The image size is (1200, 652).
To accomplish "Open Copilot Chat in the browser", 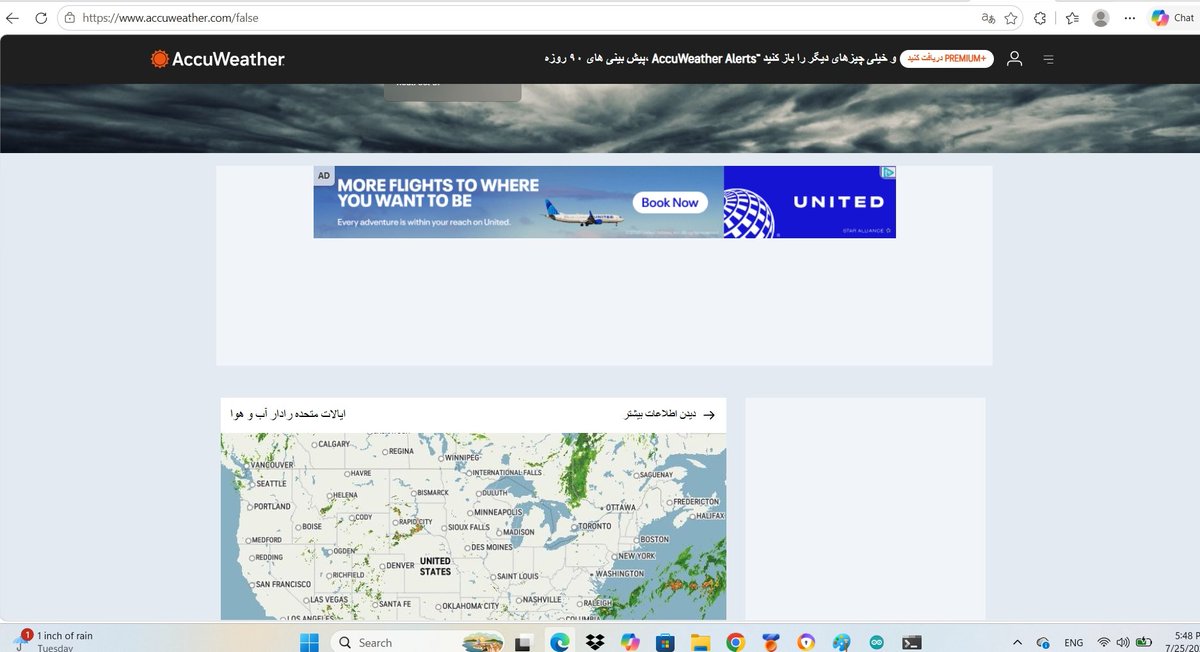I will point(1173,18).
